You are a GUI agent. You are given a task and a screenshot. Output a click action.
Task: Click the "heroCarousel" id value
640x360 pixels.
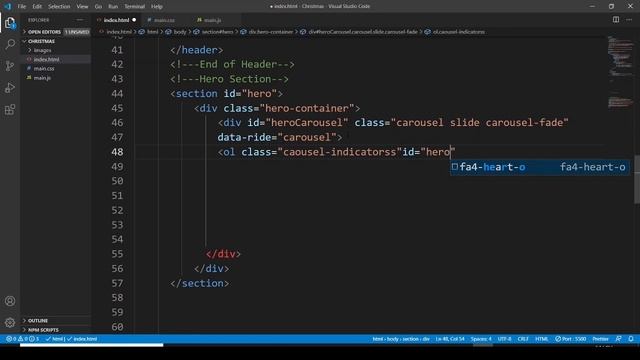307,123
